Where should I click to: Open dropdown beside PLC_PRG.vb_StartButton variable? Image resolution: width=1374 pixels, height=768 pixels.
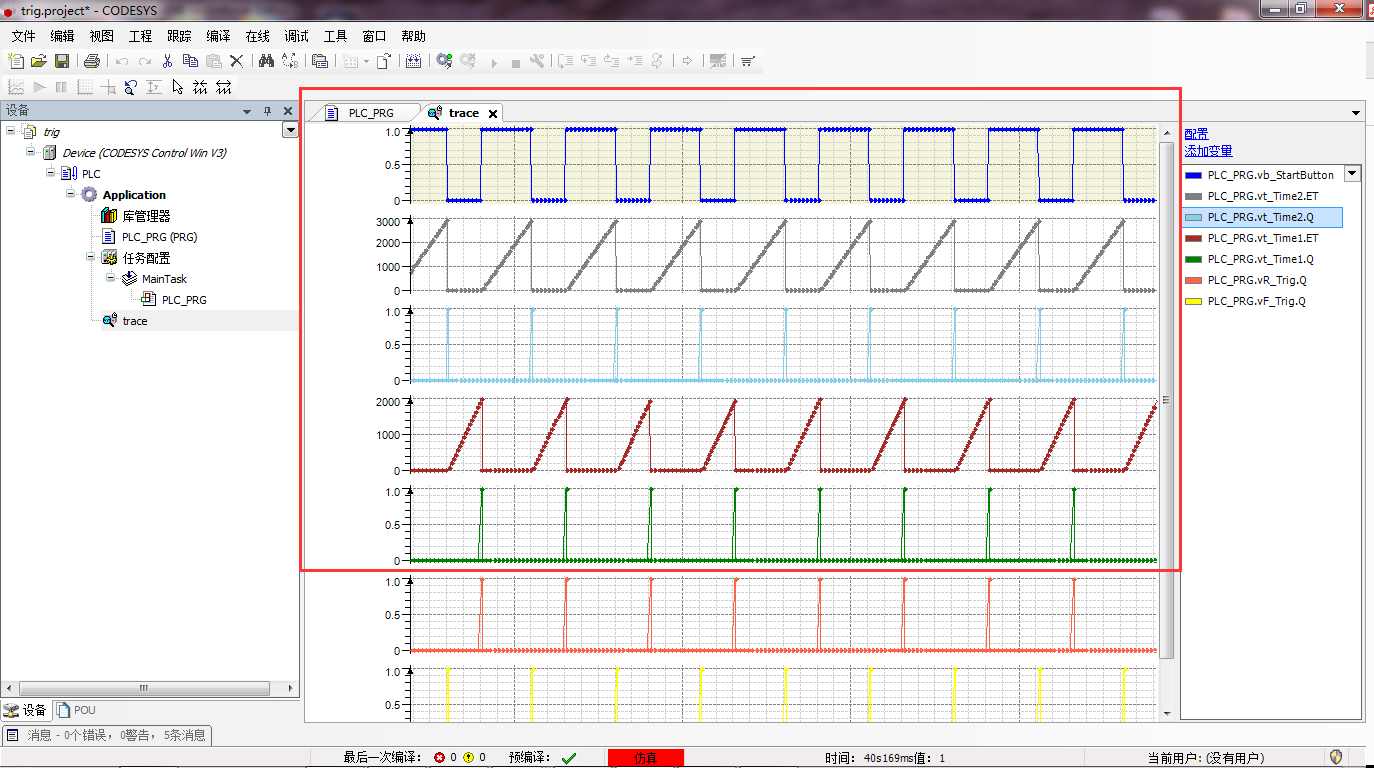1352,174
